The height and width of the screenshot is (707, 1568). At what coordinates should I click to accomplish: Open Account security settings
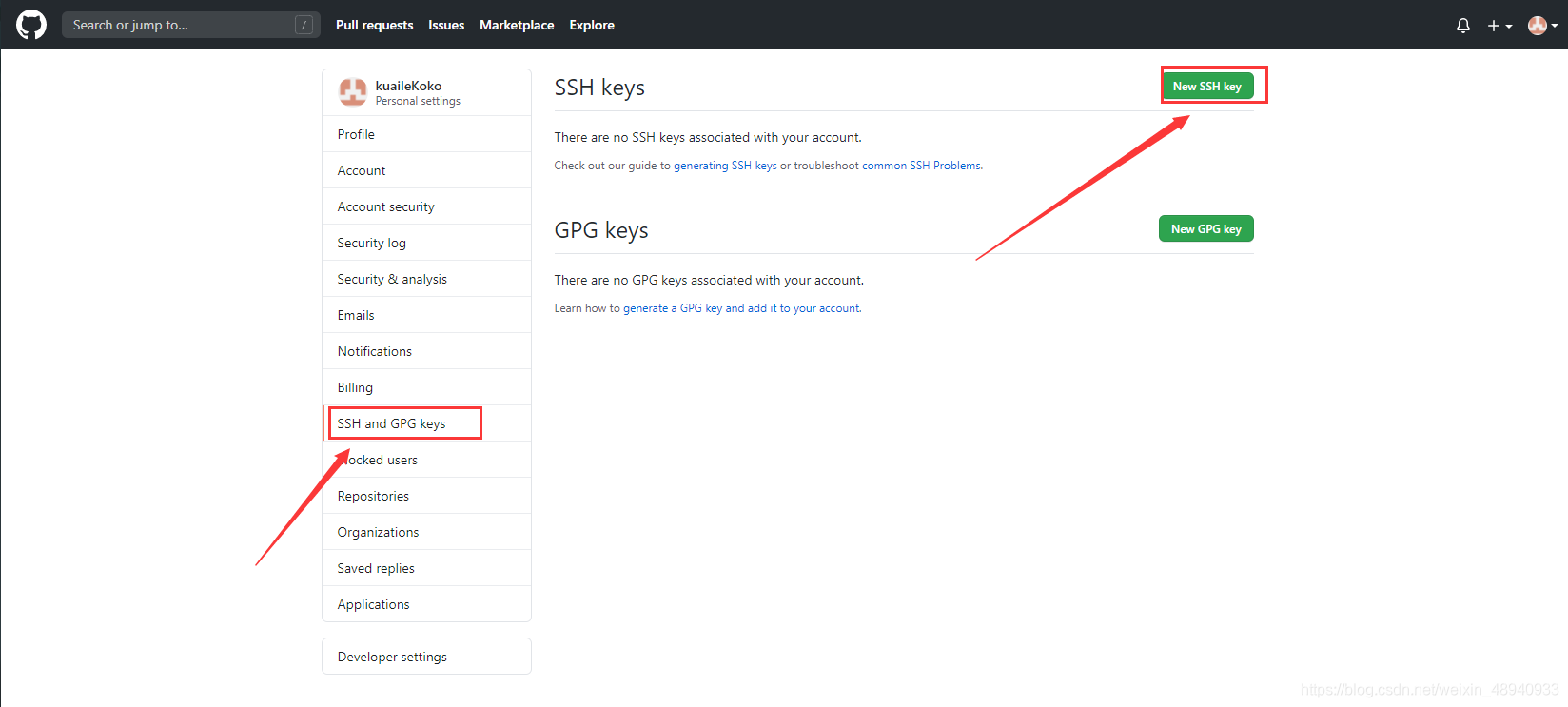coord(426,206)
